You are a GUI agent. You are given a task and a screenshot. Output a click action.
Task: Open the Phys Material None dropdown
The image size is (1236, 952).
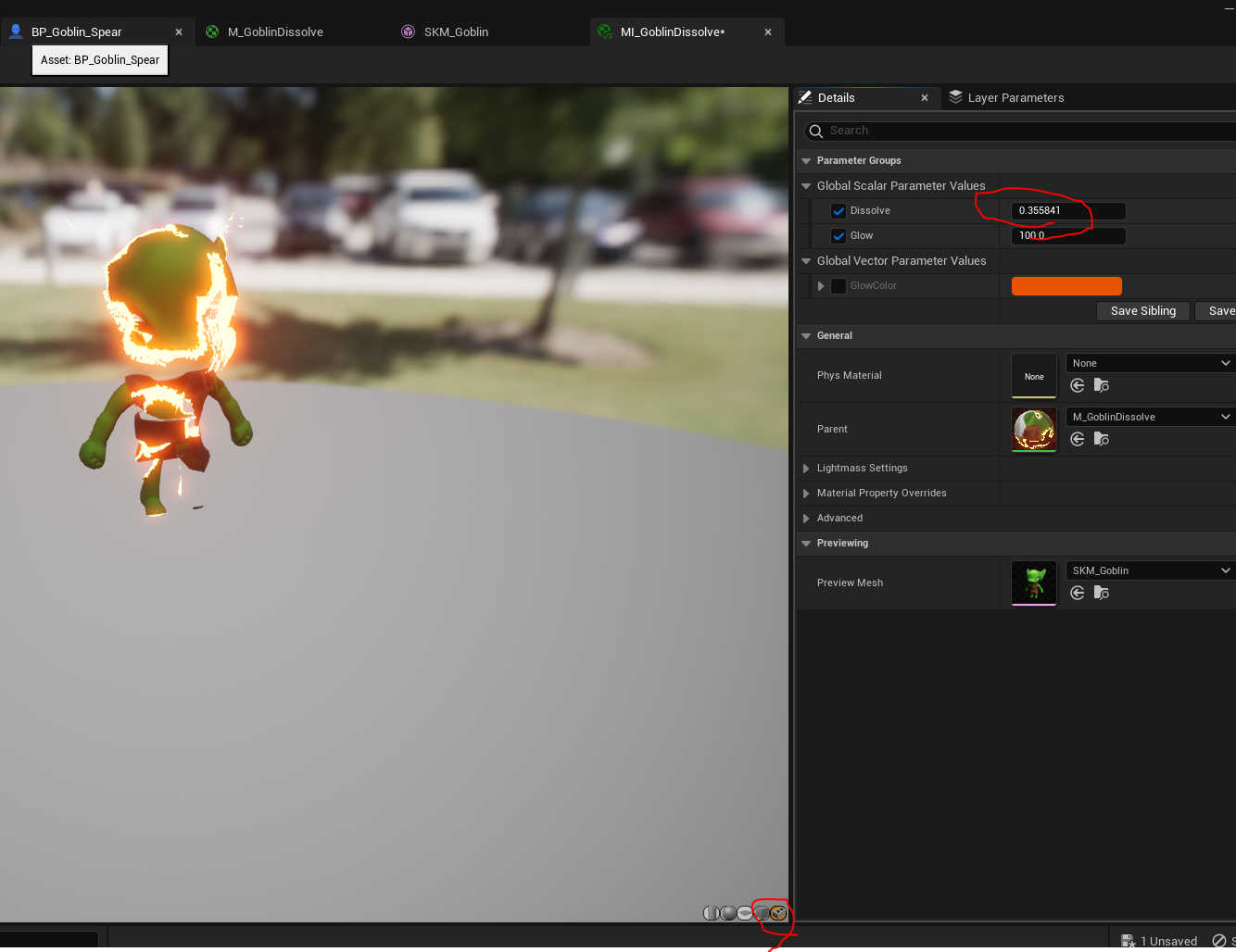[1151, 363]
